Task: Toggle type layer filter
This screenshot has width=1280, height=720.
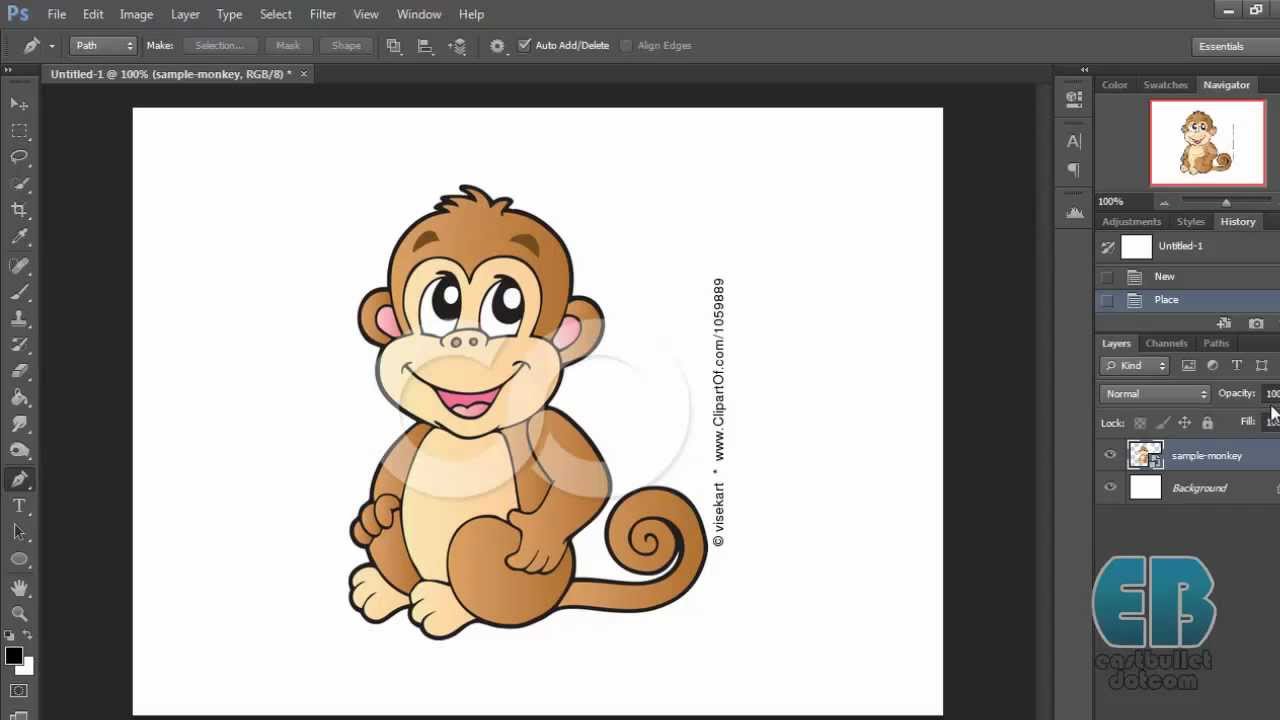Action: (x=1237, y=366)
